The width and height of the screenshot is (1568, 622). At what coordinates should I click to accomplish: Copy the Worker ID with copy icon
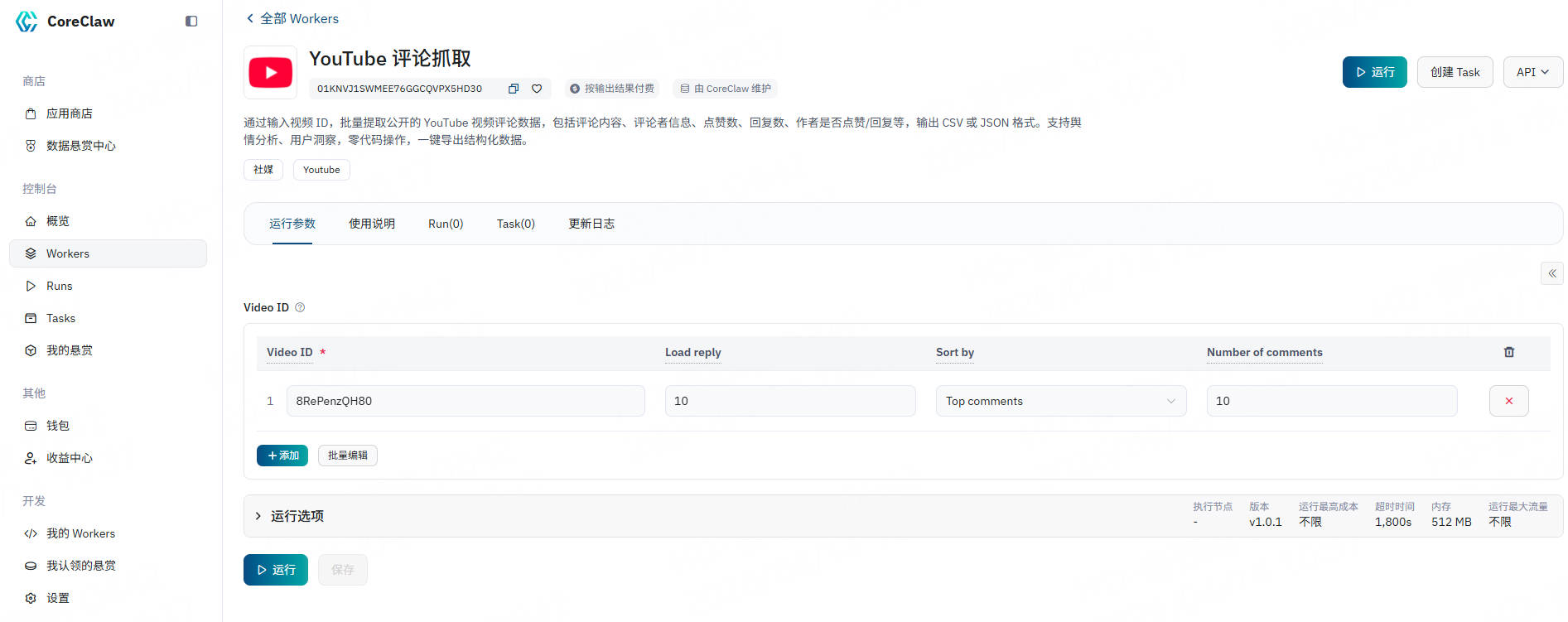tap(513, 89)
